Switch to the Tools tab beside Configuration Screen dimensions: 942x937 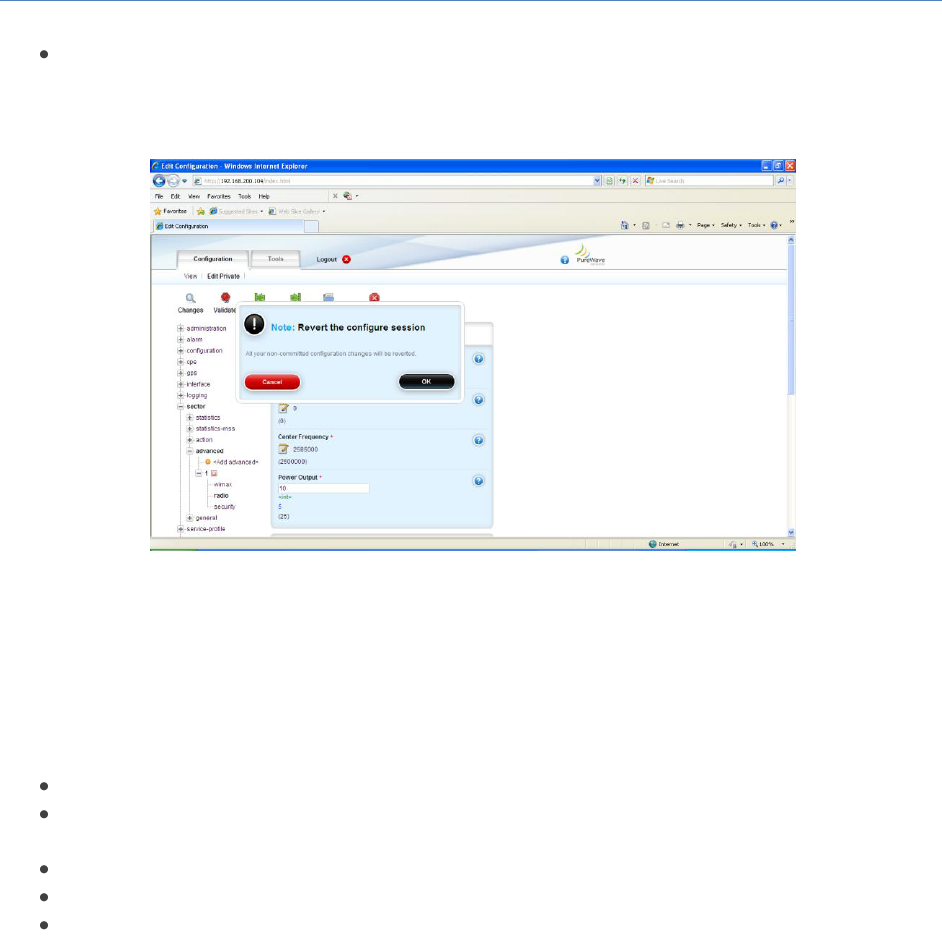275,259
